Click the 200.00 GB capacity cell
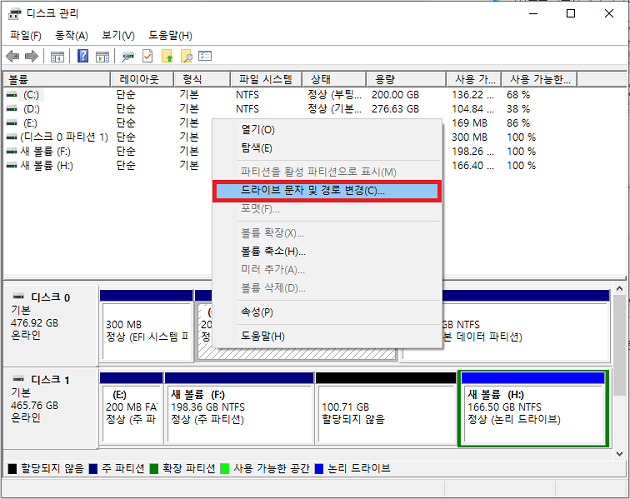This screenshot has height=499, width=630. click(x=395, y=95)
